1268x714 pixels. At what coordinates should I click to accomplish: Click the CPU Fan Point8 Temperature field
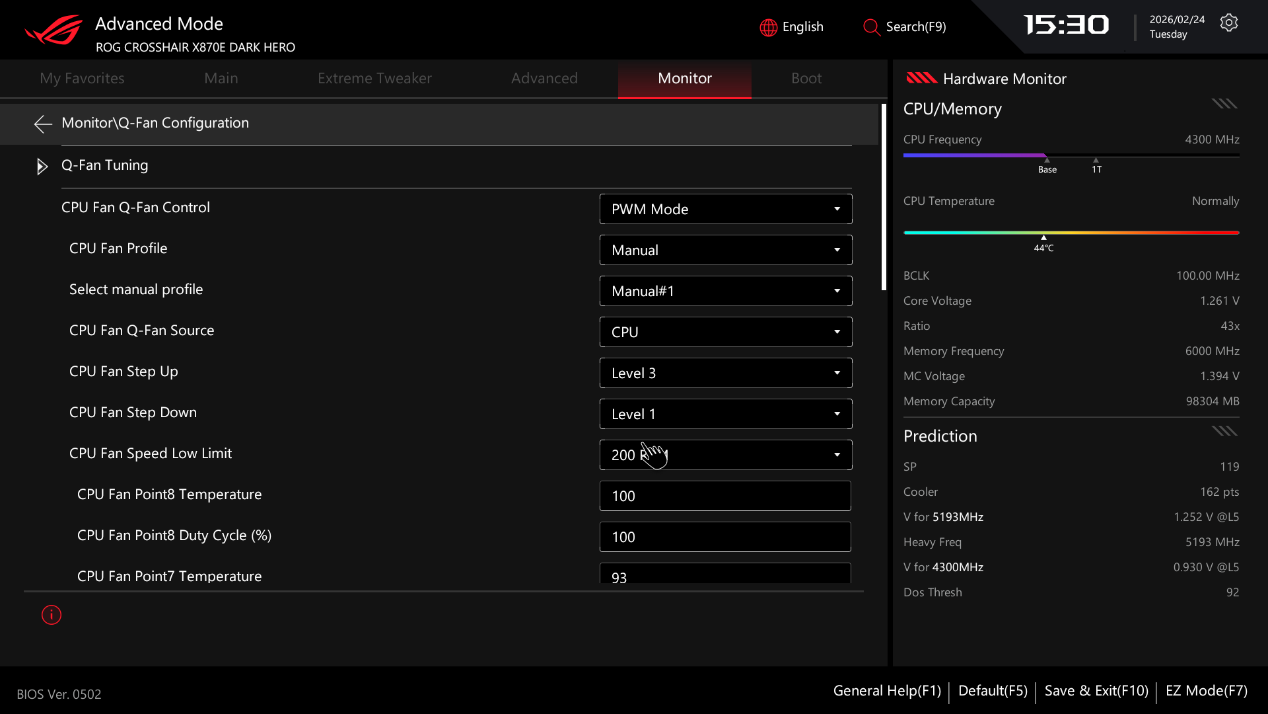[725, 496]
